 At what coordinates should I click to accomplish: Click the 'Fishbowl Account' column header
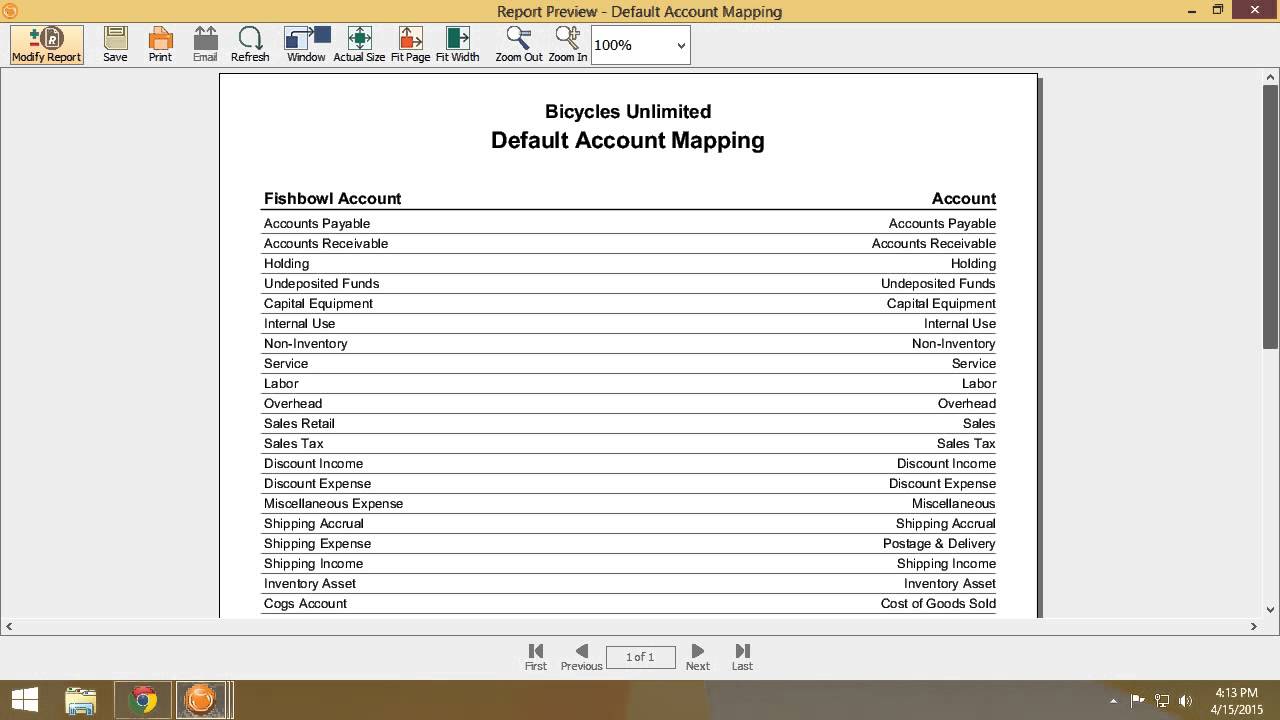click(332, 198)
